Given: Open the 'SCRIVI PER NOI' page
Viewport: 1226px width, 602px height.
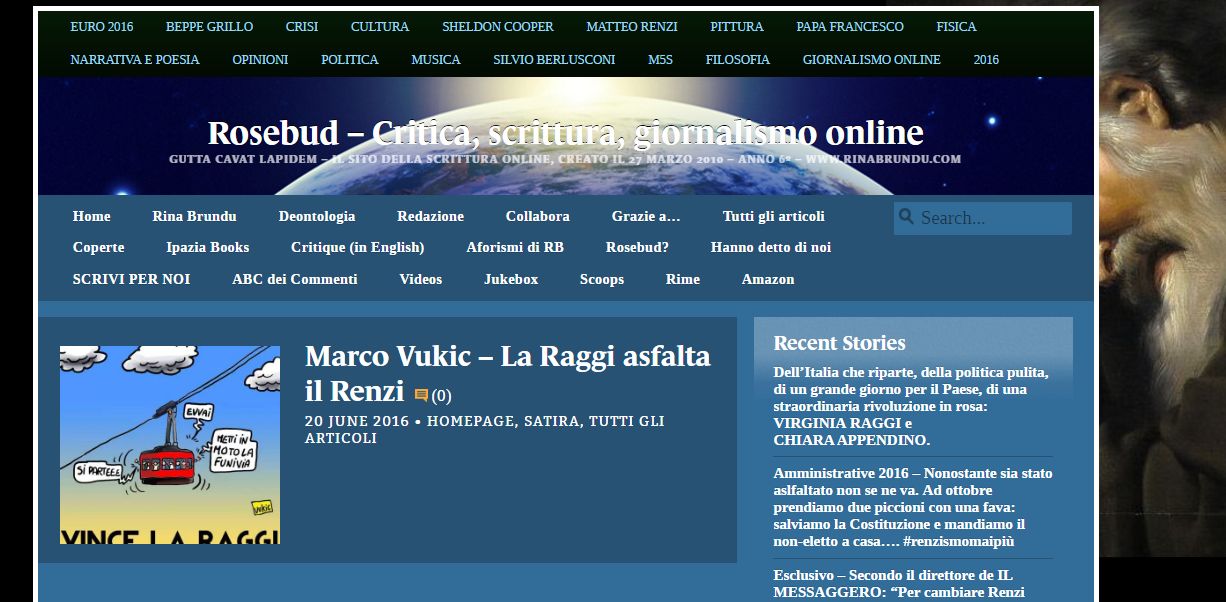Looking at the screenshot, I should tap(131, 279).
